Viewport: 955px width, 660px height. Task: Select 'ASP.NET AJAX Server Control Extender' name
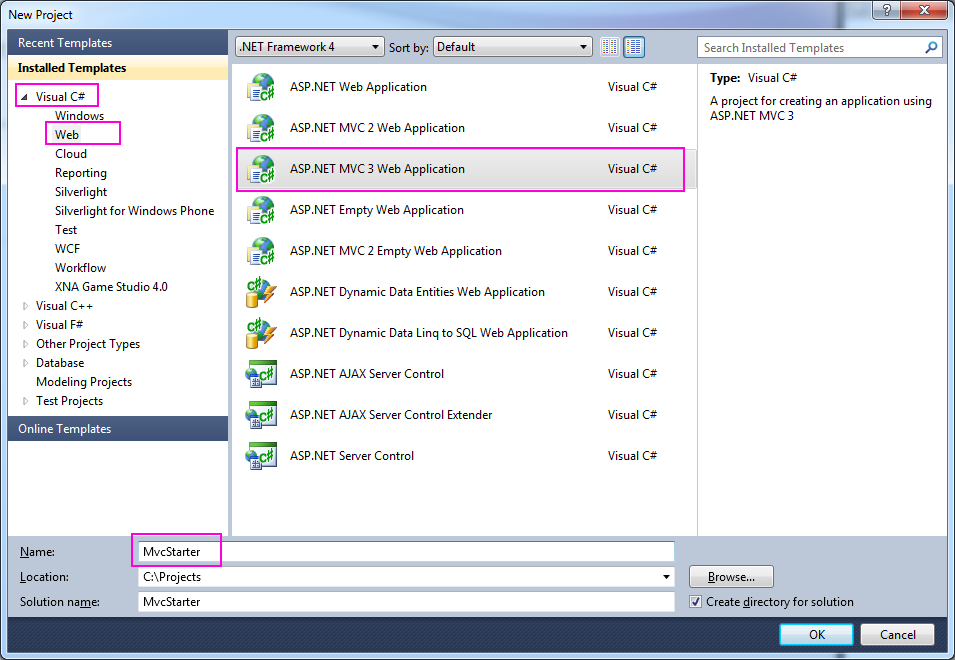[390, 415]
